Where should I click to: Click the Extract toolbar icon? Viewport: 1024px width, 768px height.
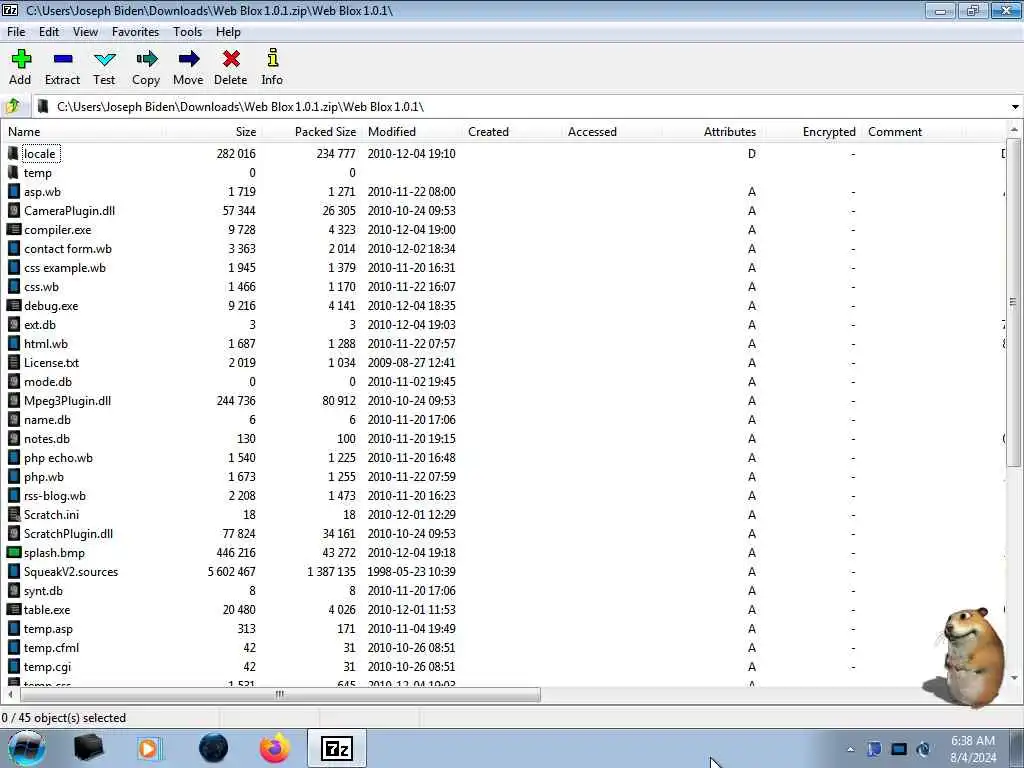[x=63, y=59]
